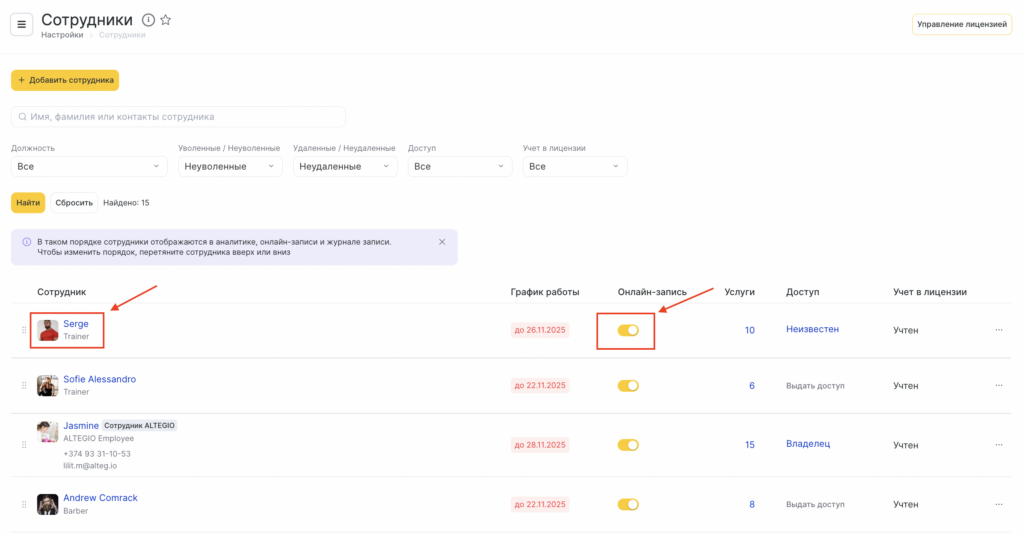Click the employee name search field
This screenshot has height=534, width=1024.
[x=178, y=117]
